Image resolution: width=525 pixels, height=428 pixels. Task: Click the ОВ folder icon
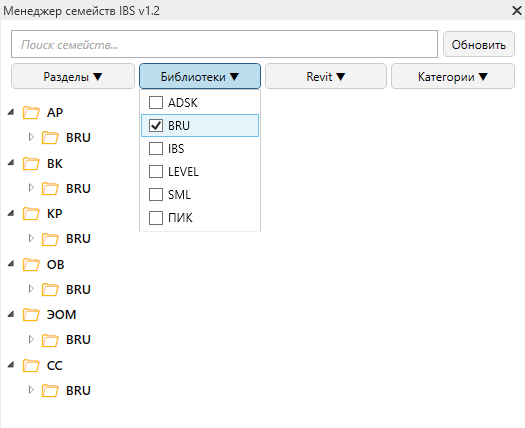click(31, 265)
